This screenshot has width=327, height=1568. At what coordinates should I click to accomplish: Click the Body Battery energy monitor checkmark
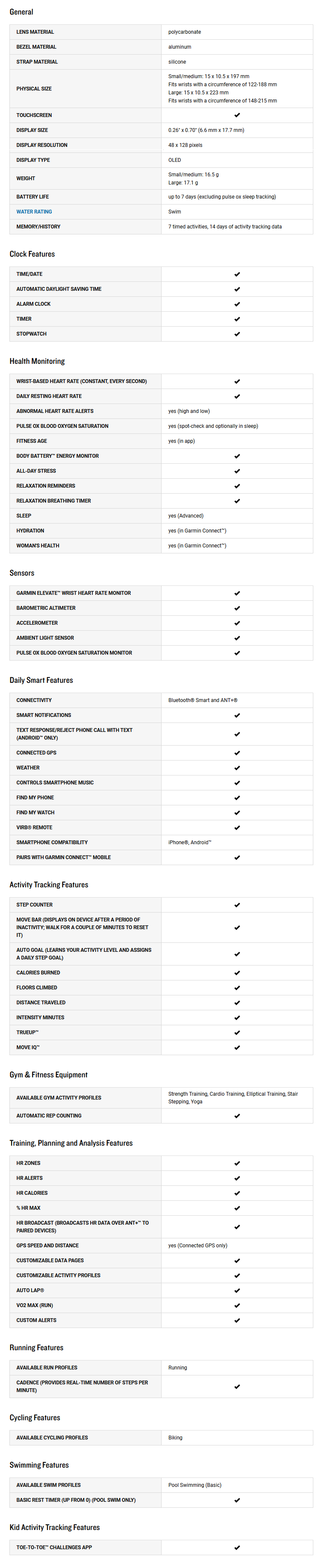237,456
